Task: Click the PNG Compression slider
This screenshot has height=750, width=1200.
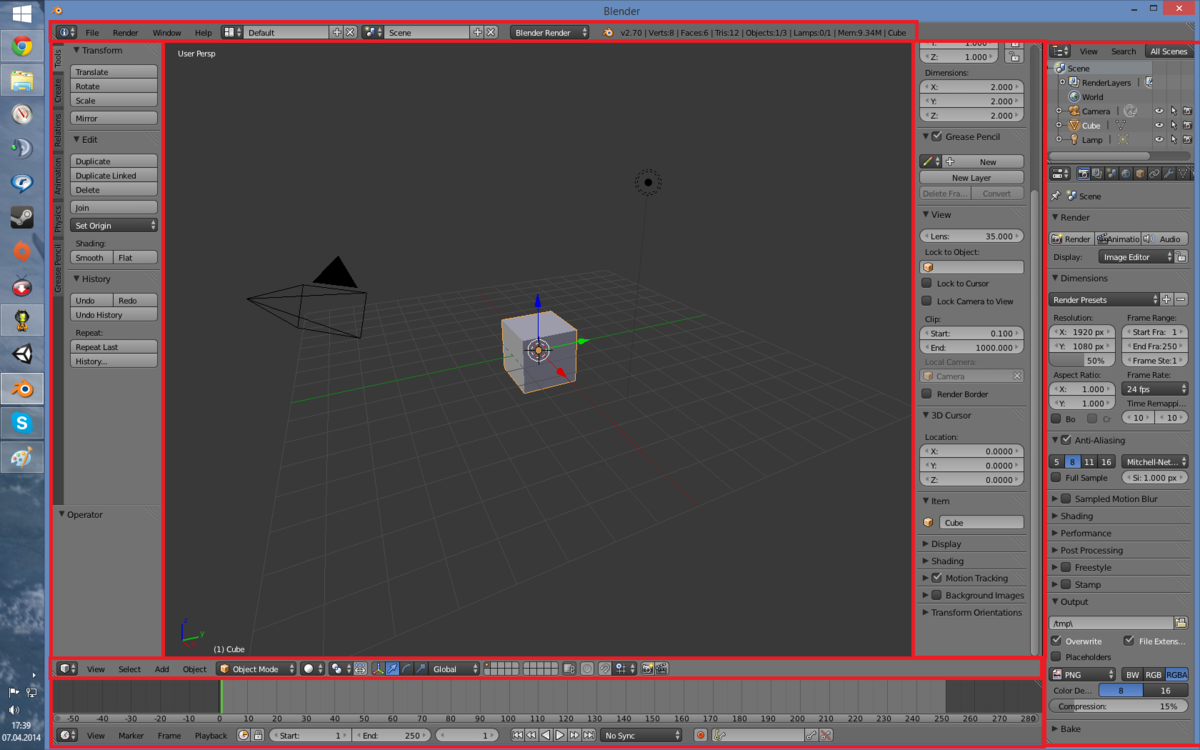Action: tap(1119, 706)
